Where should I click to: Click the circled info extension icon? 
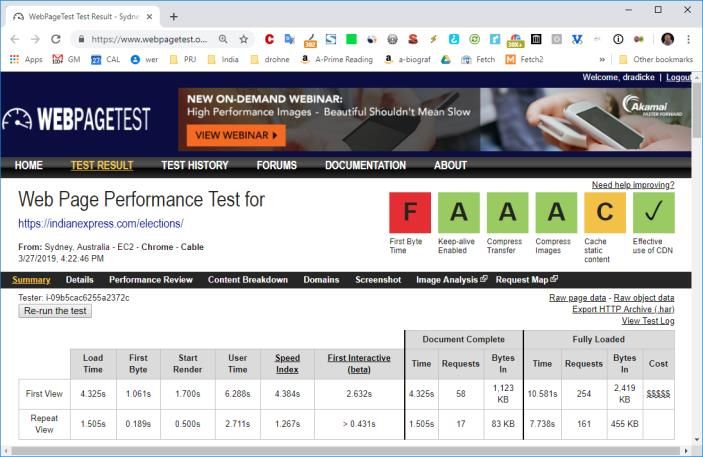(x=618, y=39)
